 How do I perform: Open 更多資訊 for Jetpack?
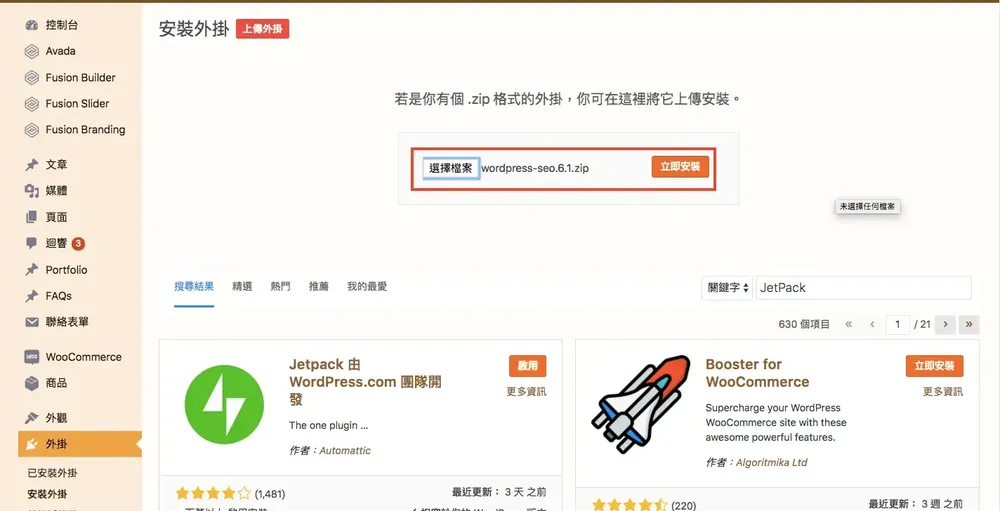point(526,392)
